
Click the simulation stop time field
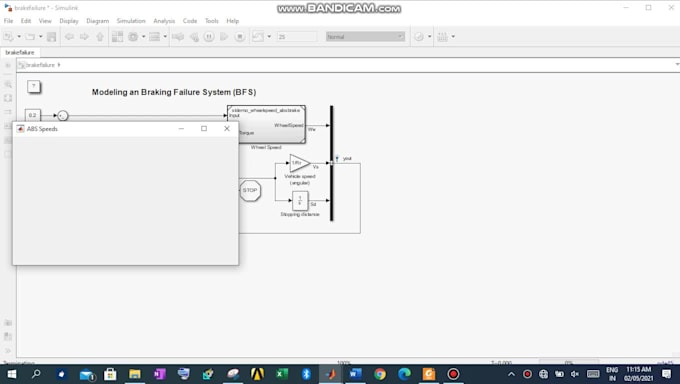297,37
